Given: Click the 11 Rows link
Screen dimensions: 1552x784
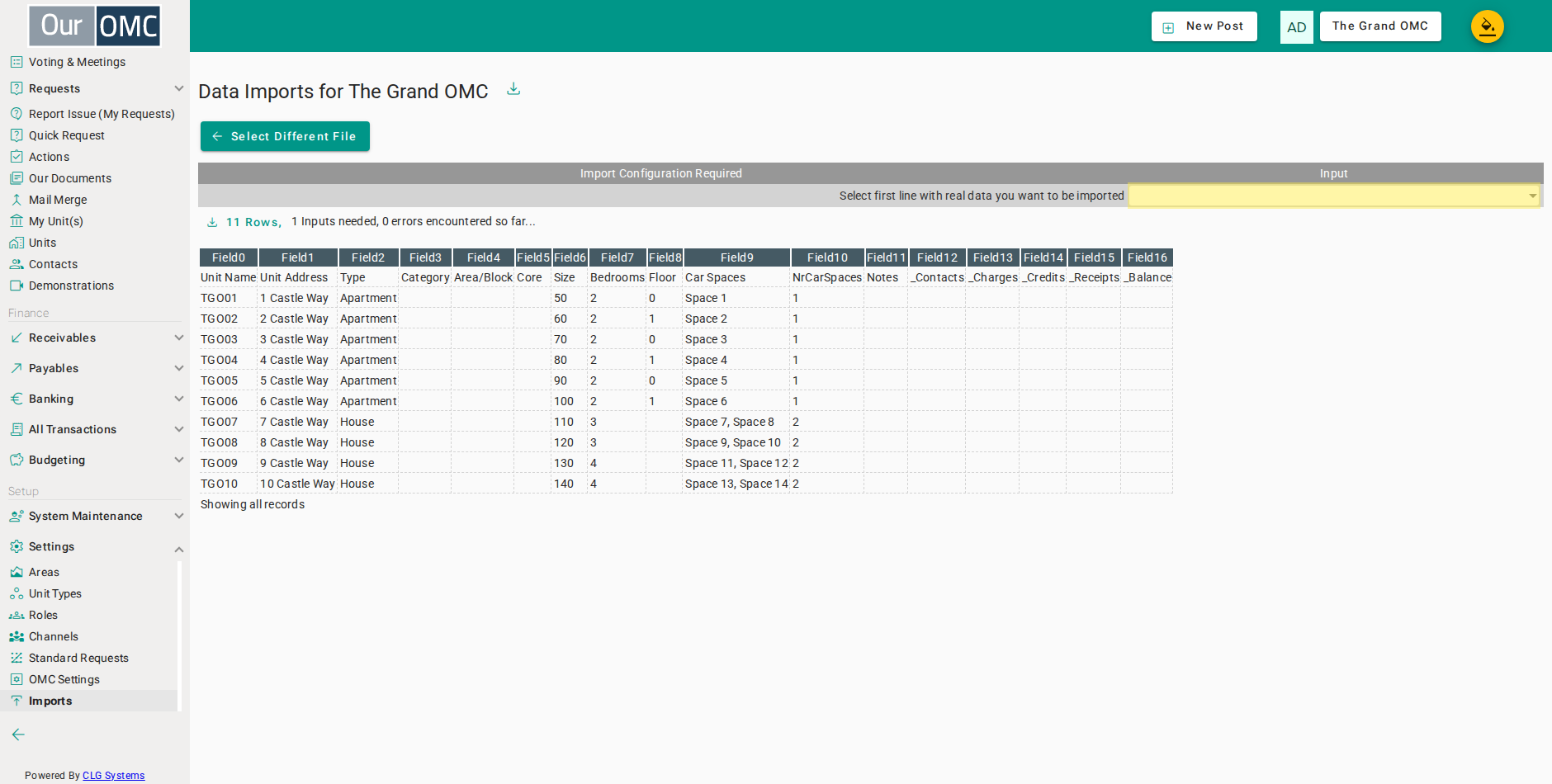Looking at the screenshot, I should [254, 222].
